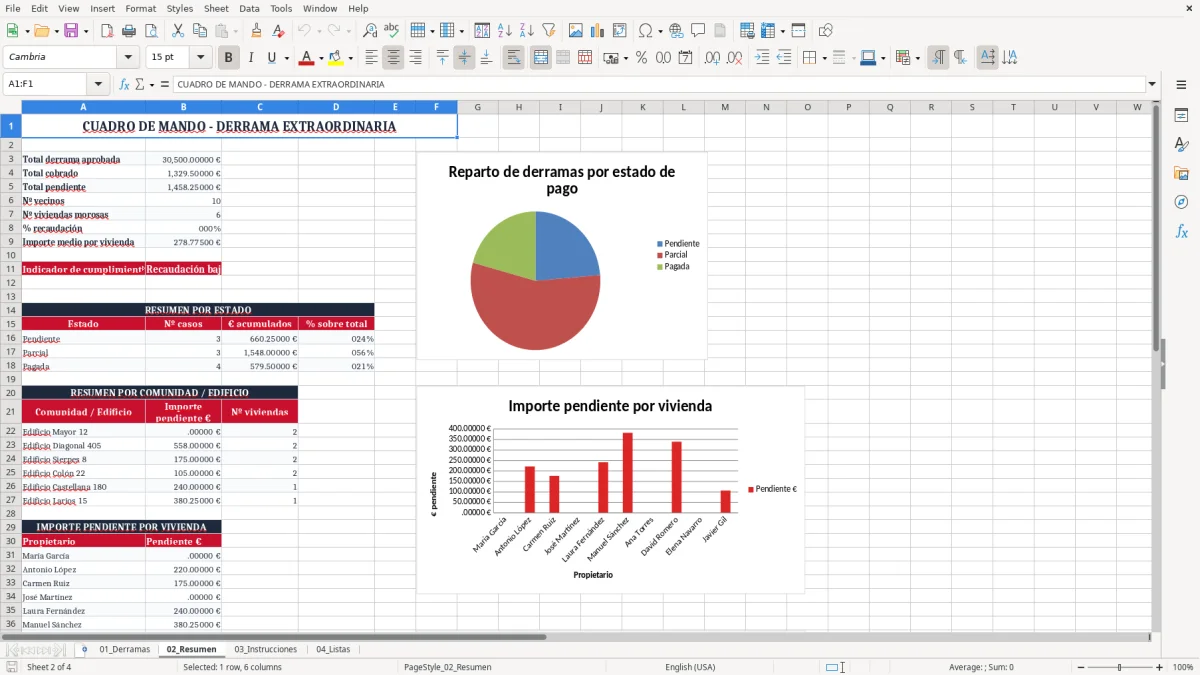This screenshot has width=1200, height=675.
Task: Copy the selected cells
Action: pyautogui.click(x=199, y=31)
